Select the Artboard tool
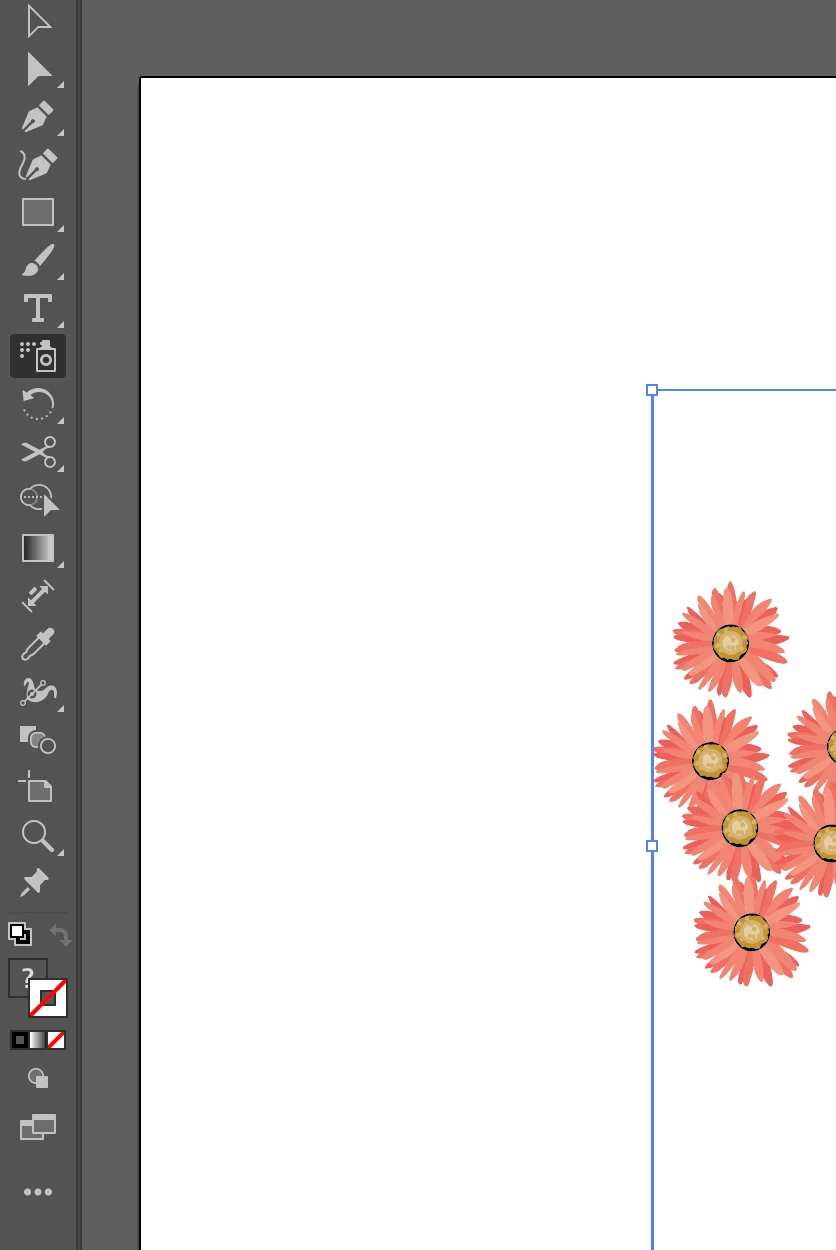Image resolution: width=836 pixels, height=1250 pixels. [x=36, y=787]
